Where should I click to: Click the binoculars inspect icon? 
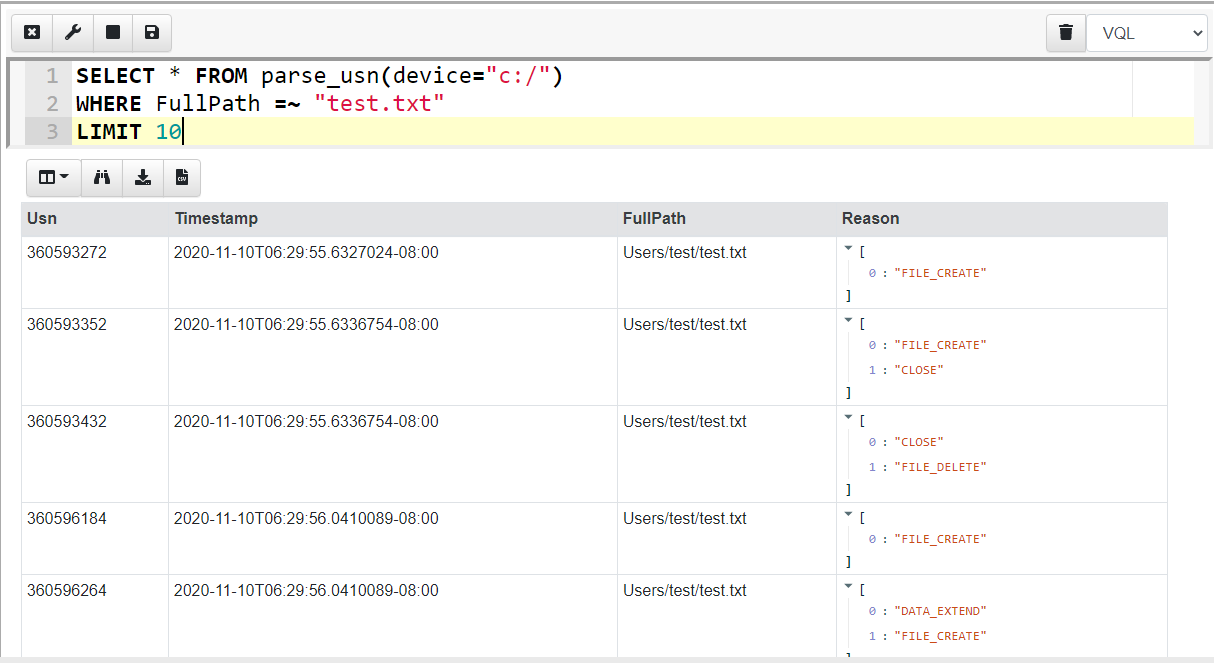click(101, 178)
